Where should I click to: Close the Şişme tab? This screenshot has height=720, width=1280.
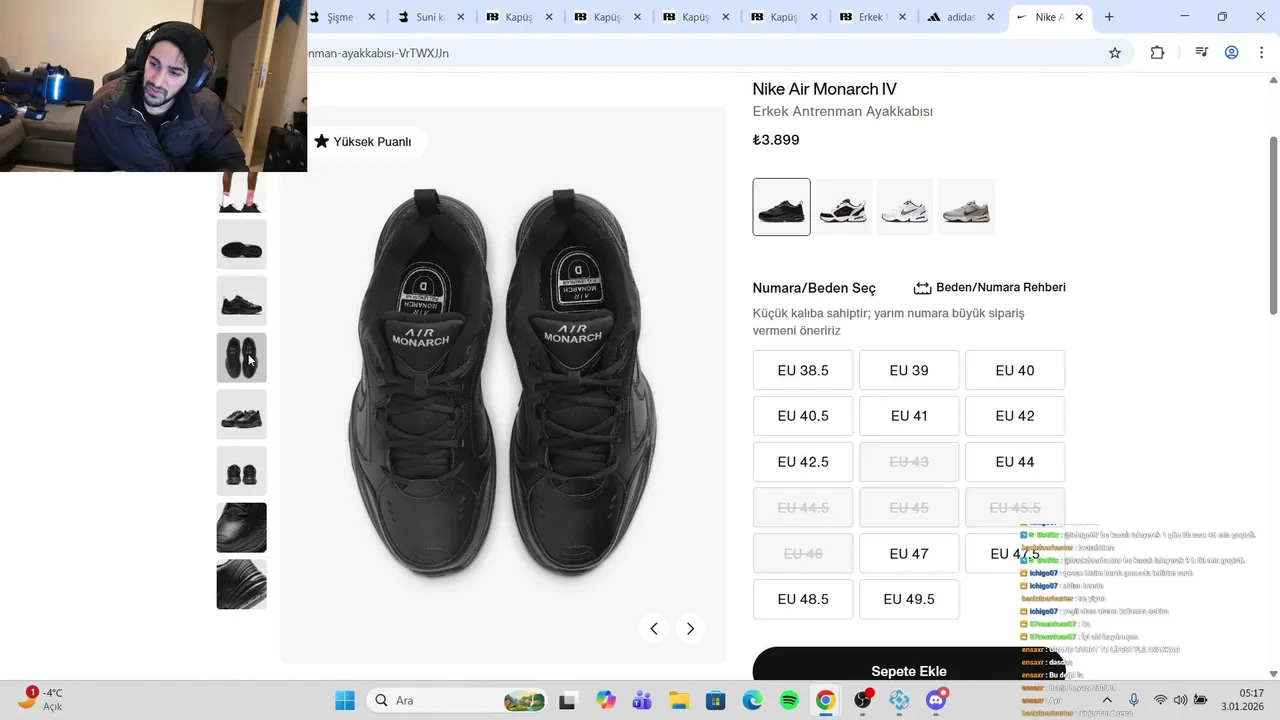coord(372,17)
